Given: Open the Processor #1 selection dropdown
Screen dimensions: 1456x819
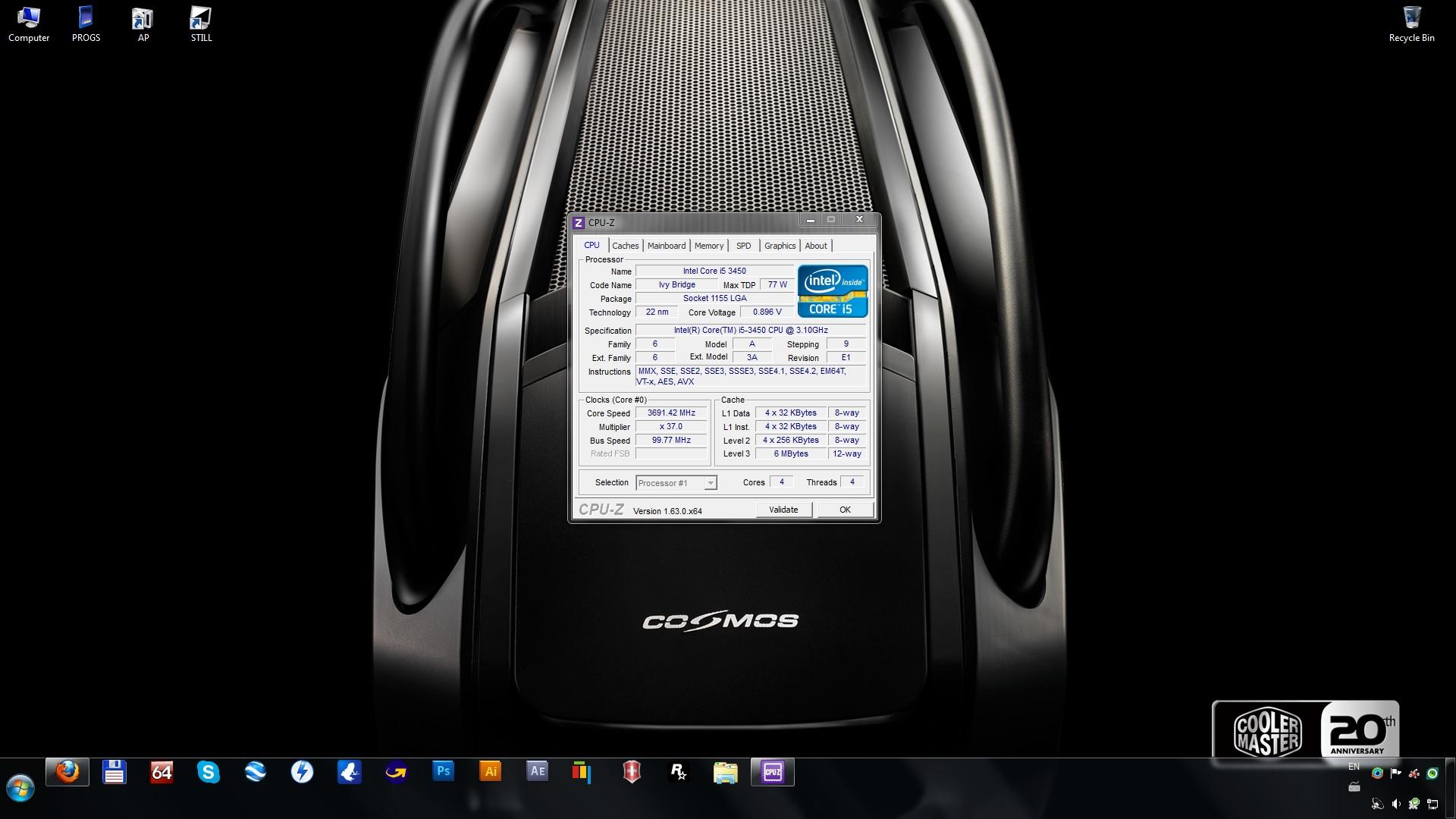Looking at the screenshot, I should [676, 483].
